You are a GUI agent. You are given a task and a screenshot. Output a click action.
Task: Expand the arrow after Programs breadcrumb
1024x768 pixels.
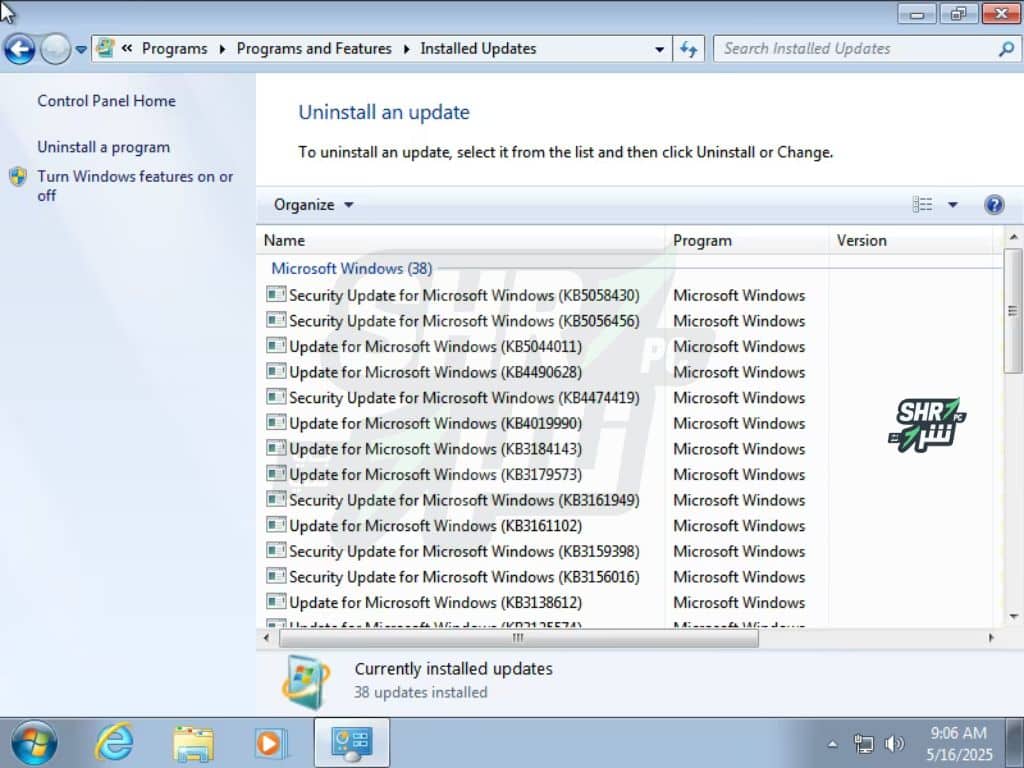pos(223,49)
